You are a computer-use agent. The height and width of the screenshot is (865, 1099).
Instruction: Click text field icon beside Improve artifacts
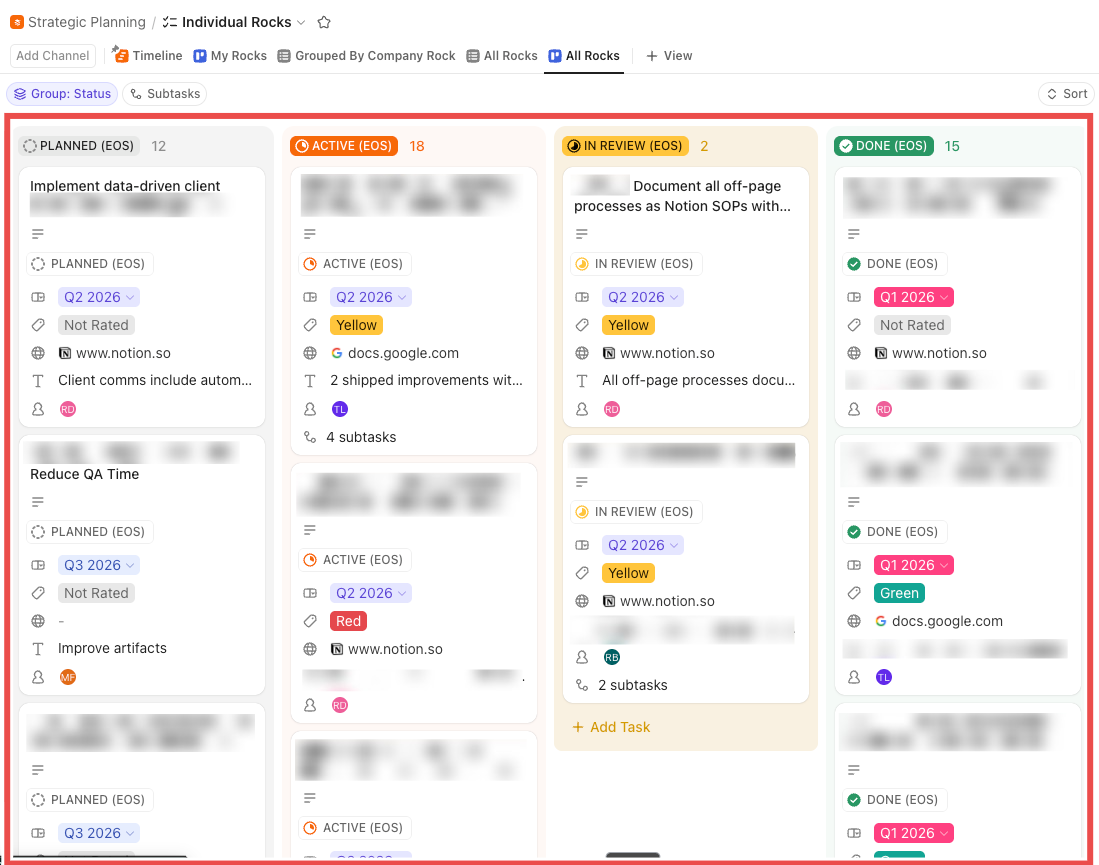(38, 649)
